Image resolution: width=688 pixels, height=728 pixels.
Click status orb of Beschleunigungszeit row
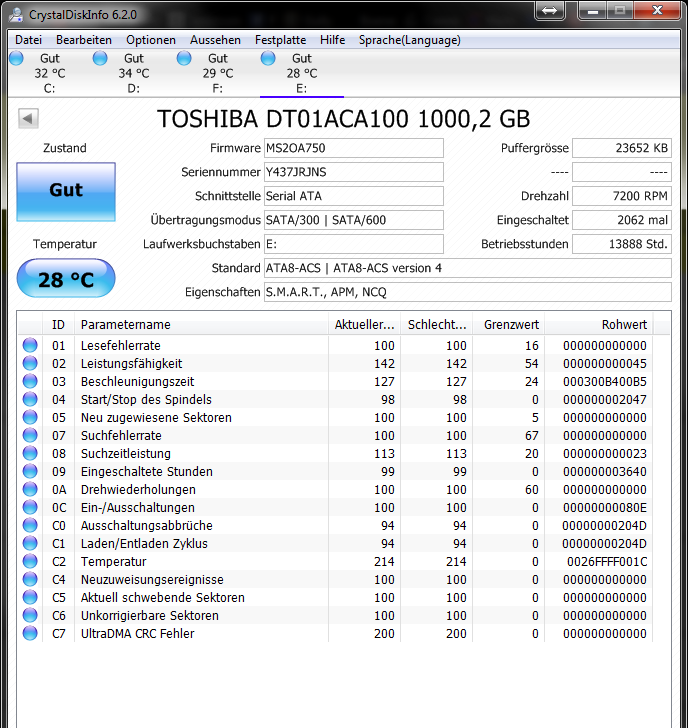[x=30, y=381]
